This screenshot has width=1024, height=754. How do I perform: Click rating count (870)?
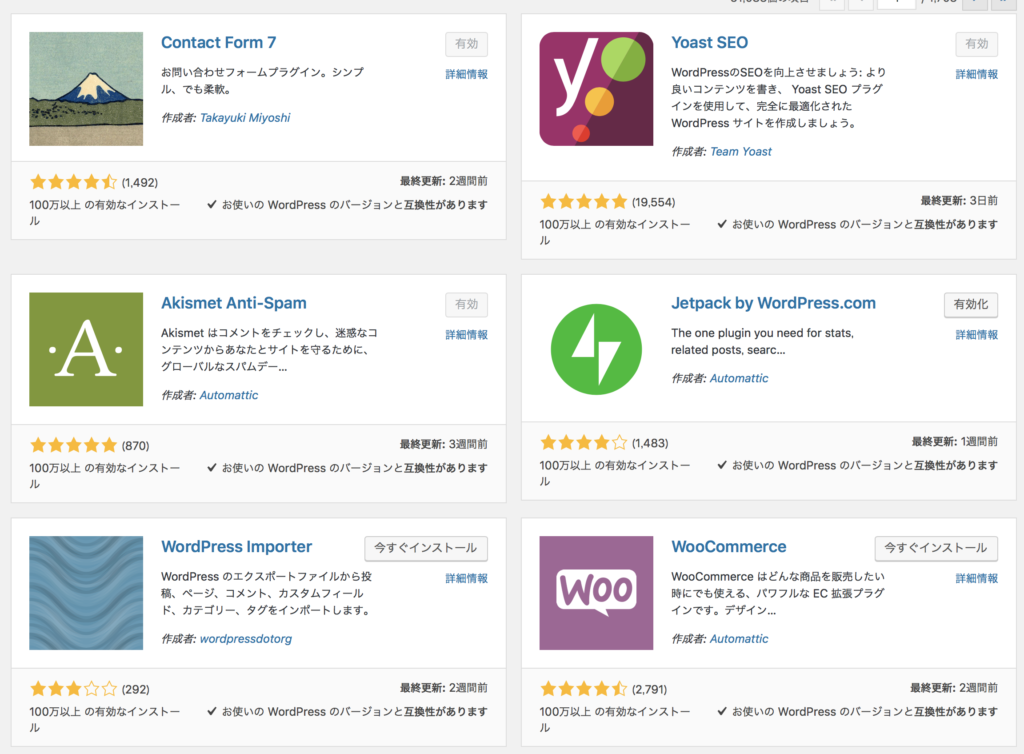coord(135,446)
